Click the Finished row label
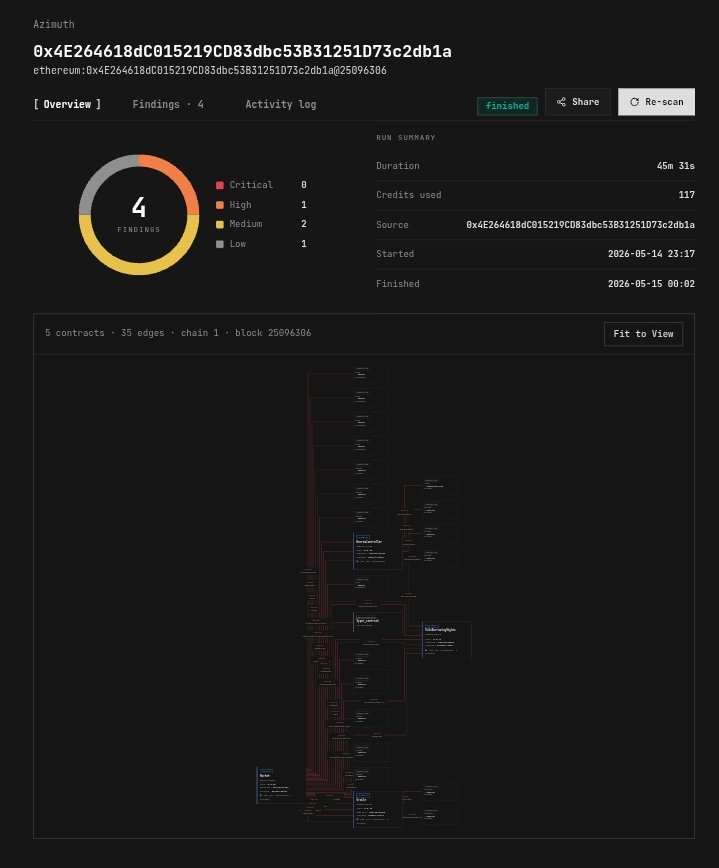Viewport: 719px width, 868px height. (398, 284)
